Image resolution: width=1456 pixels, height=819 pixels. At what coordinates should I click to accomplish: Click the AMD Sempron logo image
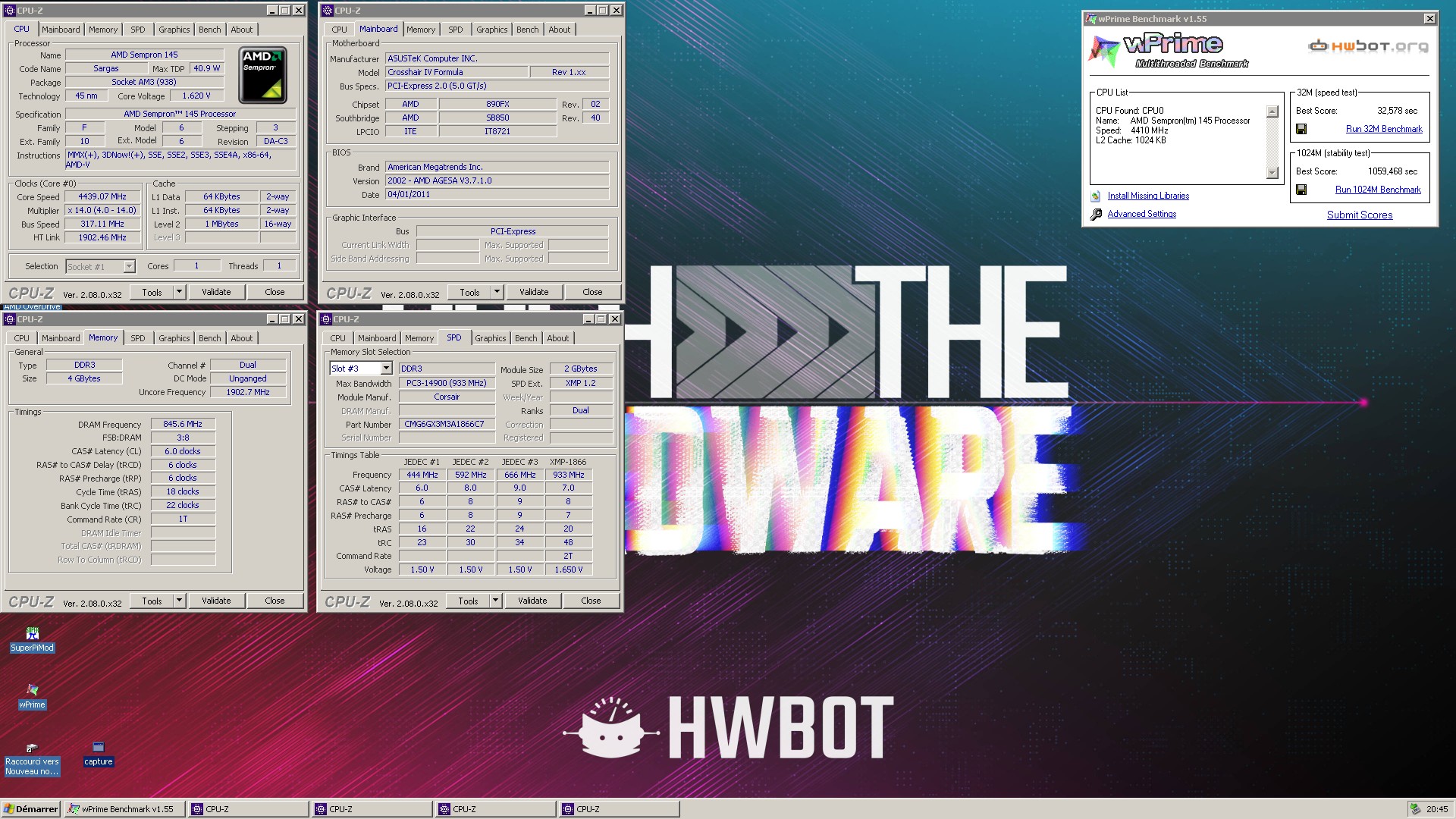(263, 75)
